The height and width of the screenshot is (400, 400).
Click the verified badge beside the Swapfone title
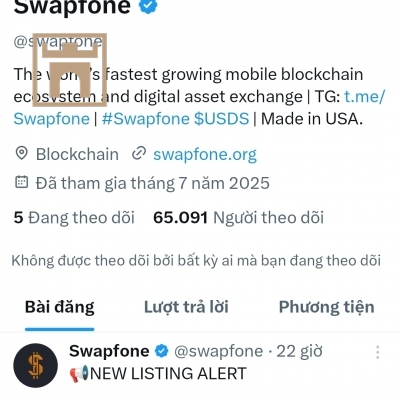tap(148, 5)
